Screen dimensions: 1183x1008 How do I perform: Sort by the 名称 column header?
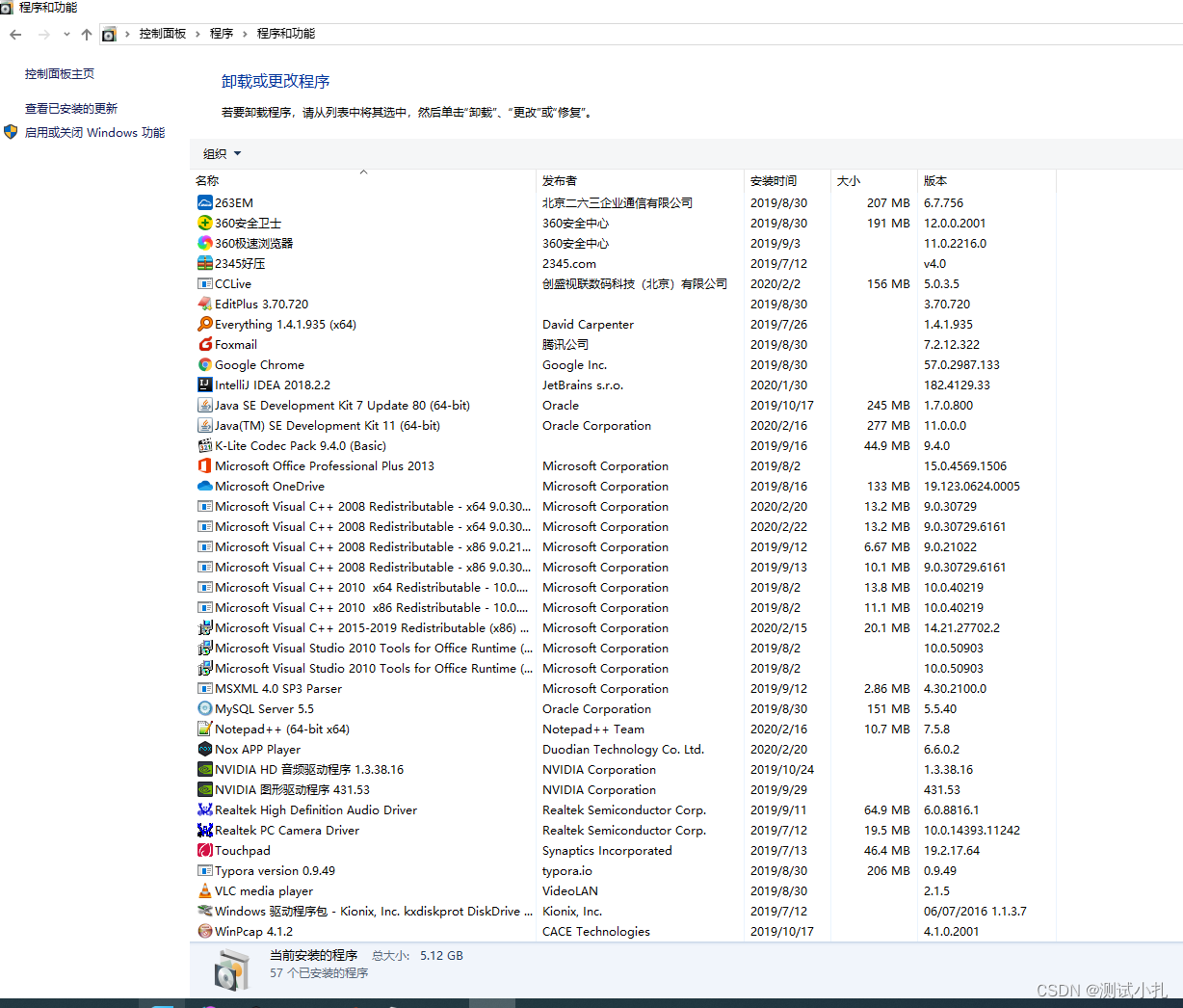363,180
